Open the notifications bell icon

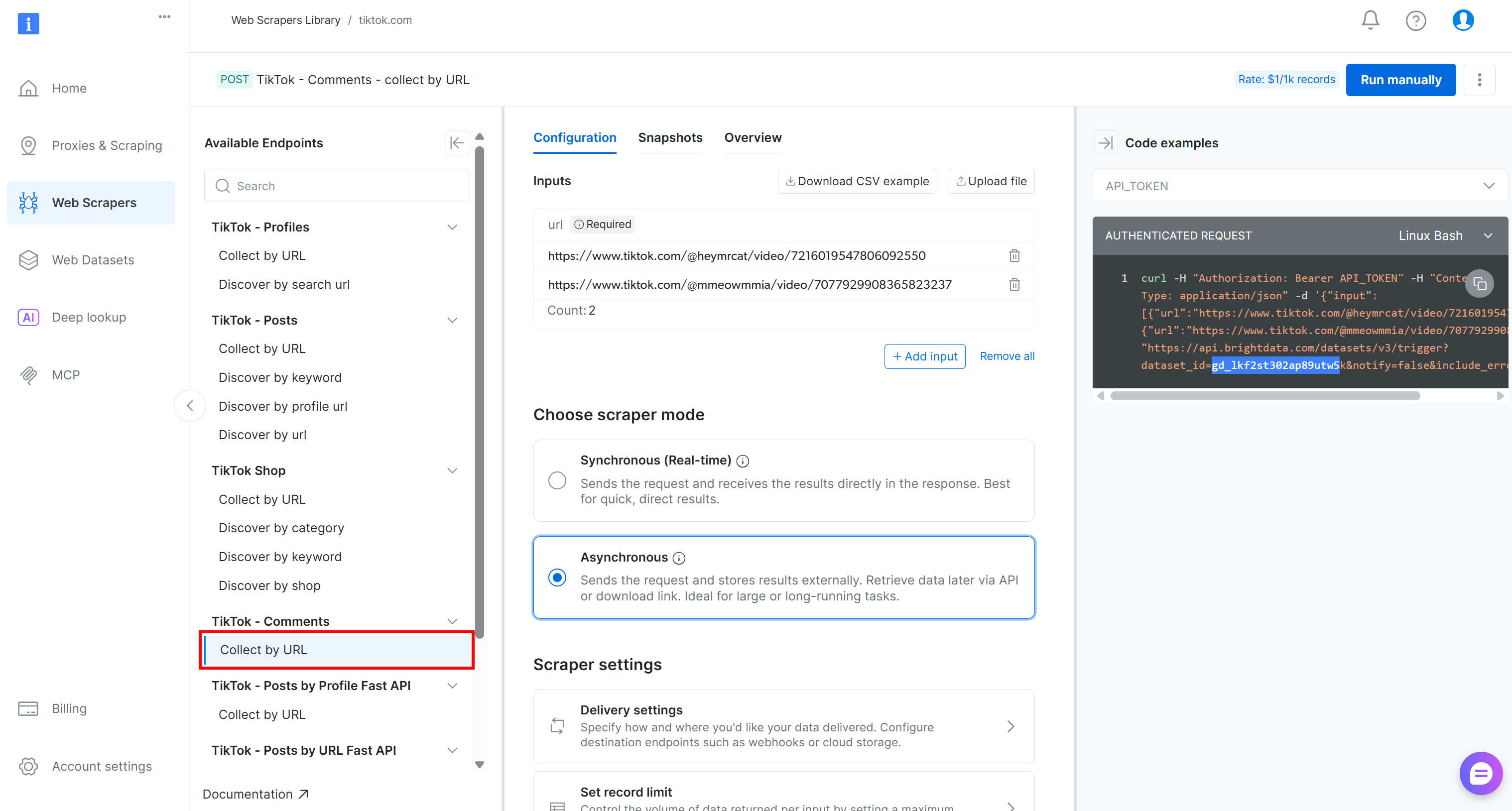1370,19
